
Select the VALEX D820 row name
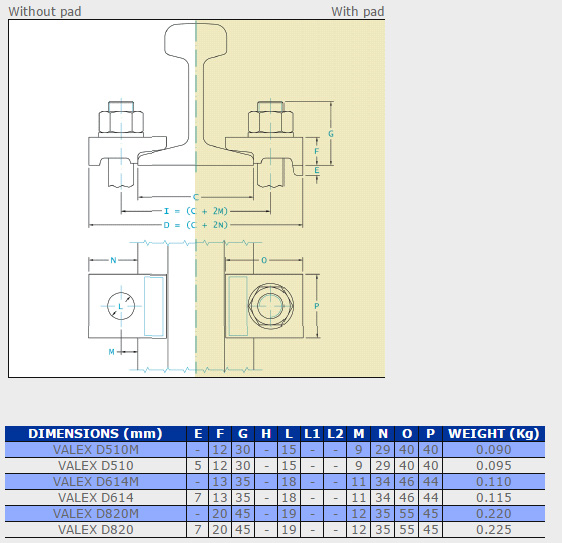click(x=96, y=529)
